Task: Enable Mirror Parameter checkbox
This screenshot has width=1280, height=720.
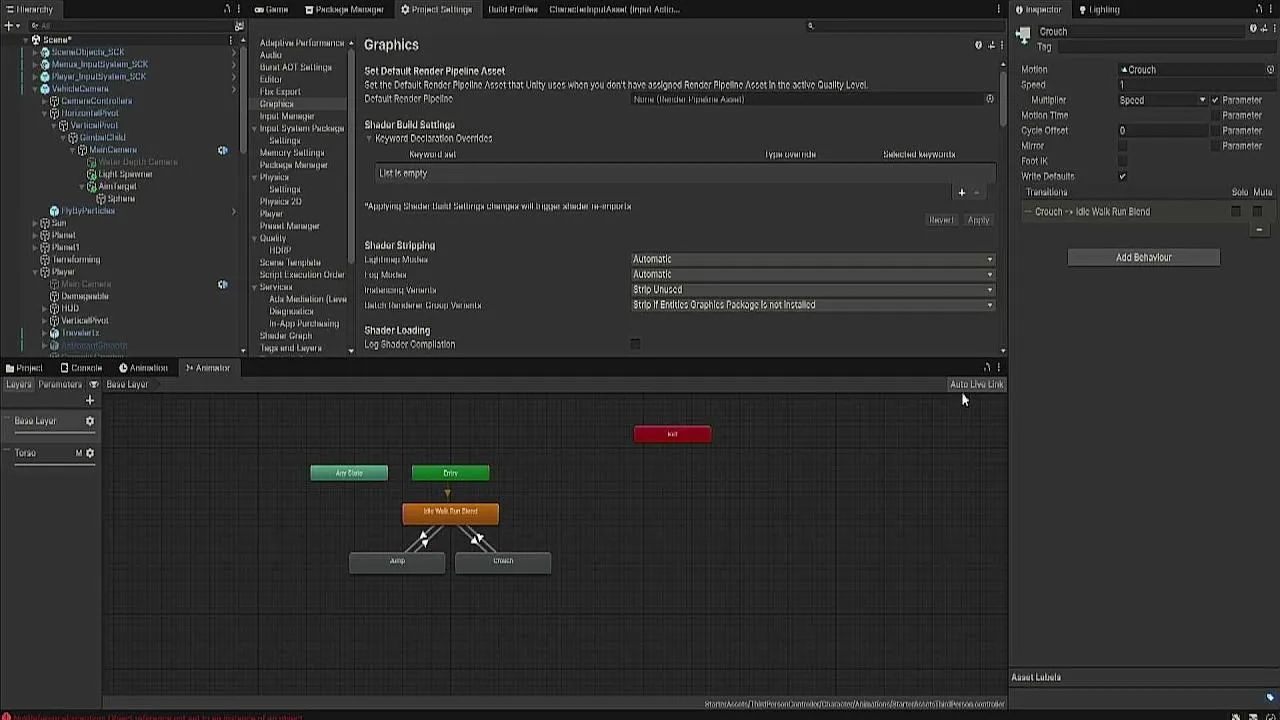Action: 1215,146
